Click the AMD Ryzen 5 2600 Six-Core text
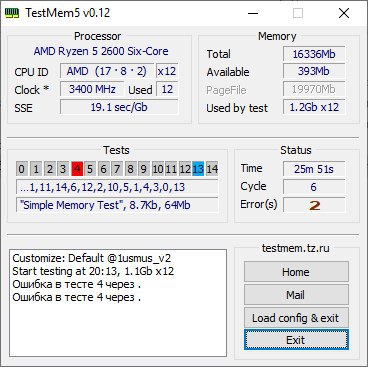Screen dimensions: 368x367 pos(101,51)
